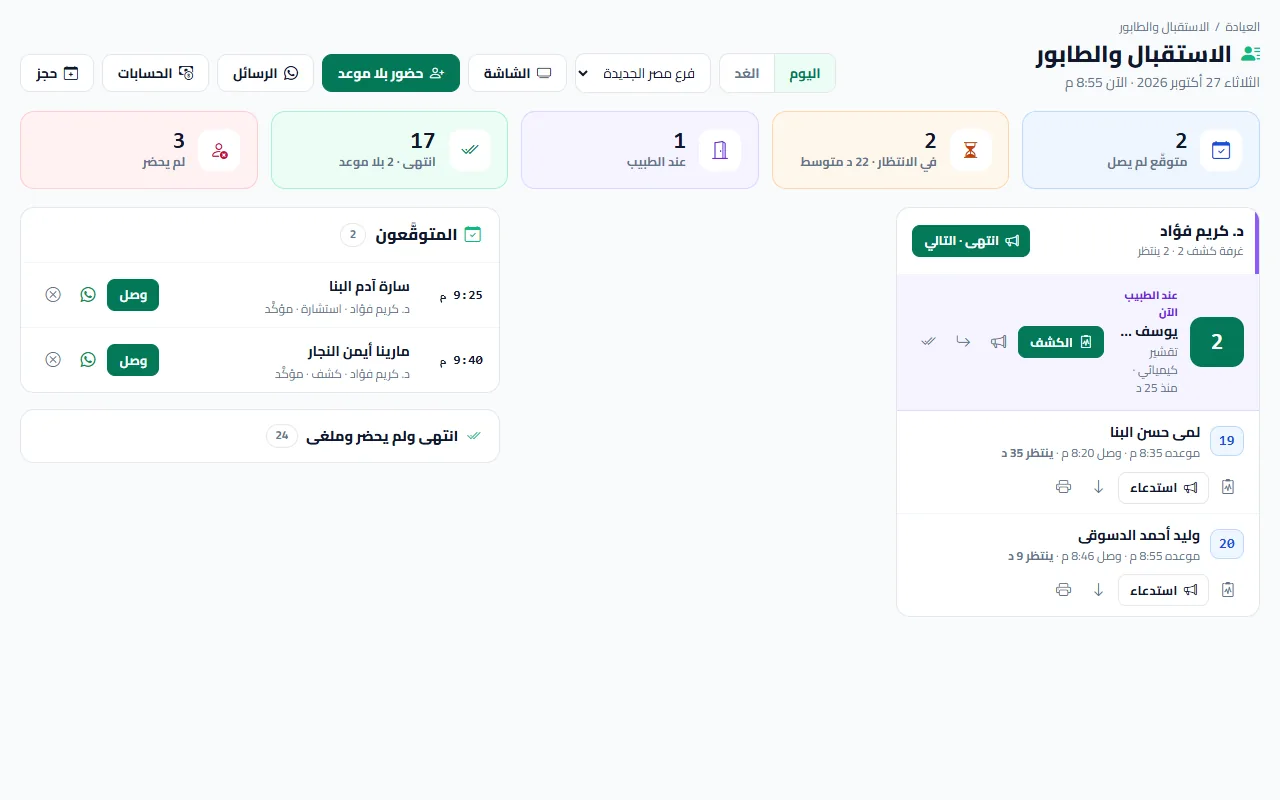The image size is (1280, 800).
Task: Call لمى حسن البنا with استدعاء button
Action: click(1163, 488)
